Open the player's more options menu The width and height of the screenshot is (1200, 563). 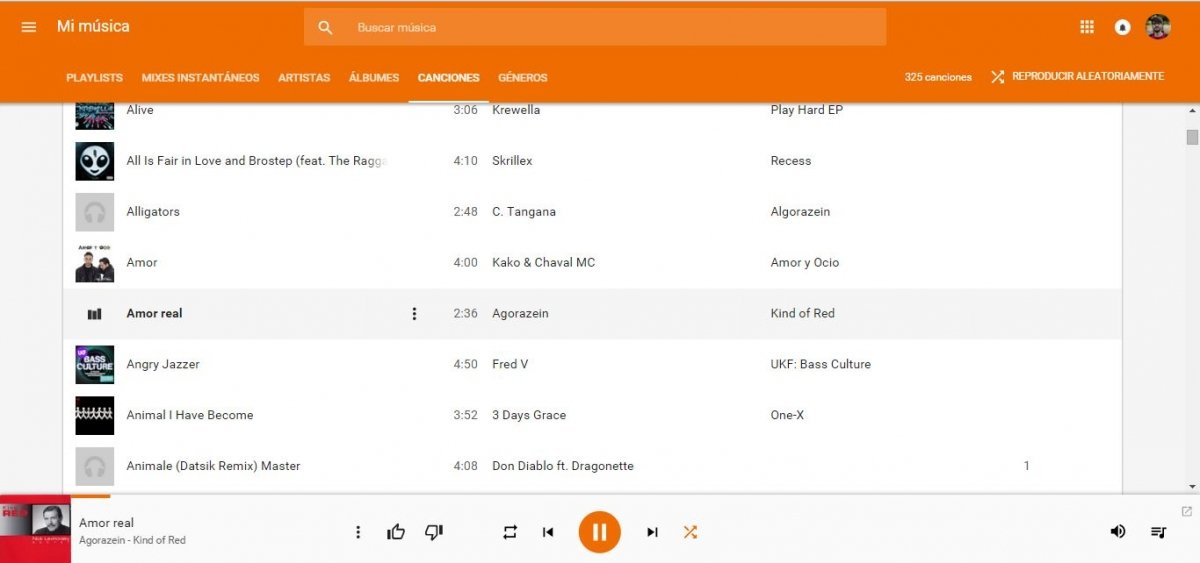click(x=358, y=532)
